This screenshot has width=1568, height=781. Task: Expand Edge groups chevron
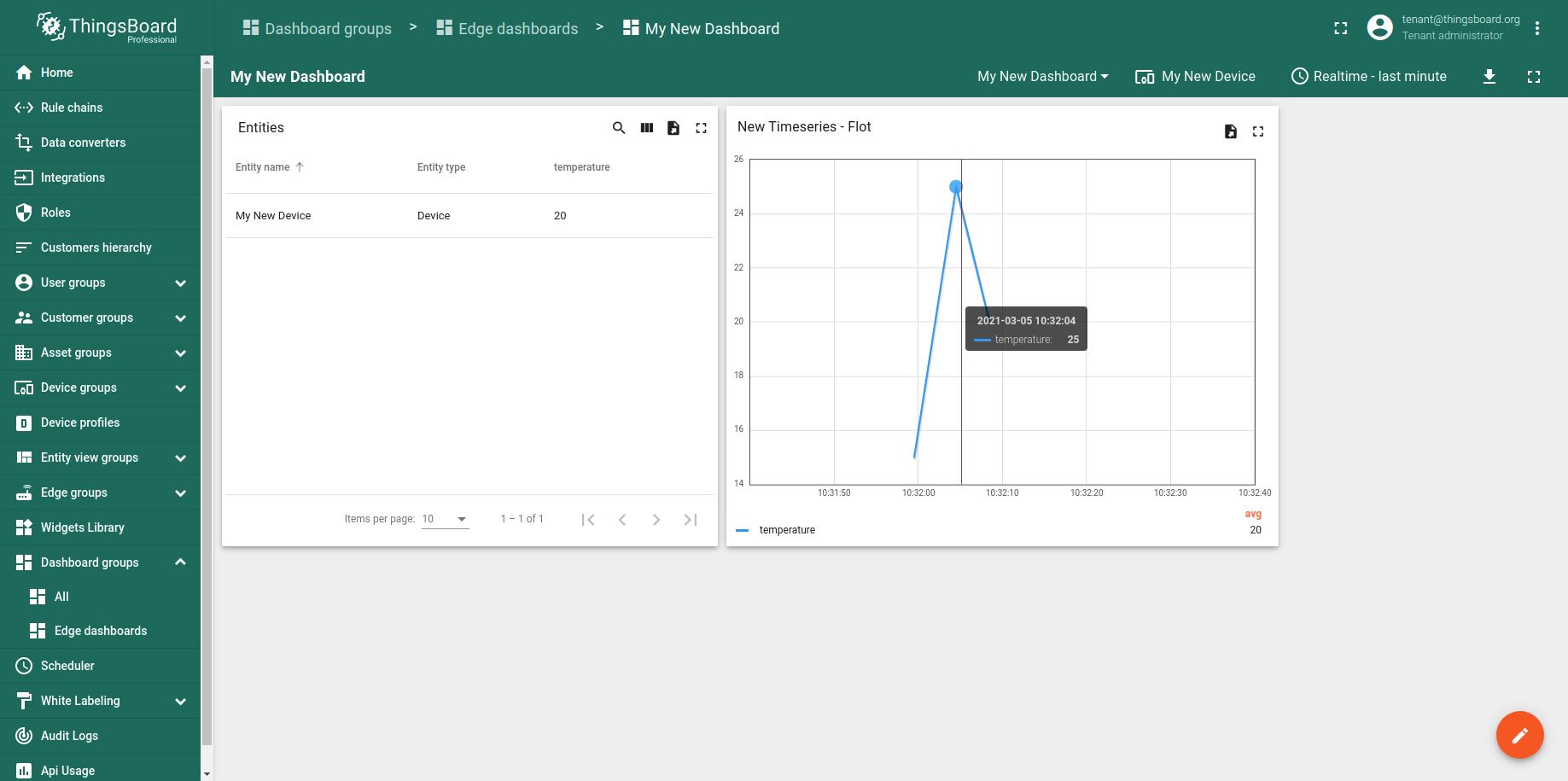[x=180, y=492]
